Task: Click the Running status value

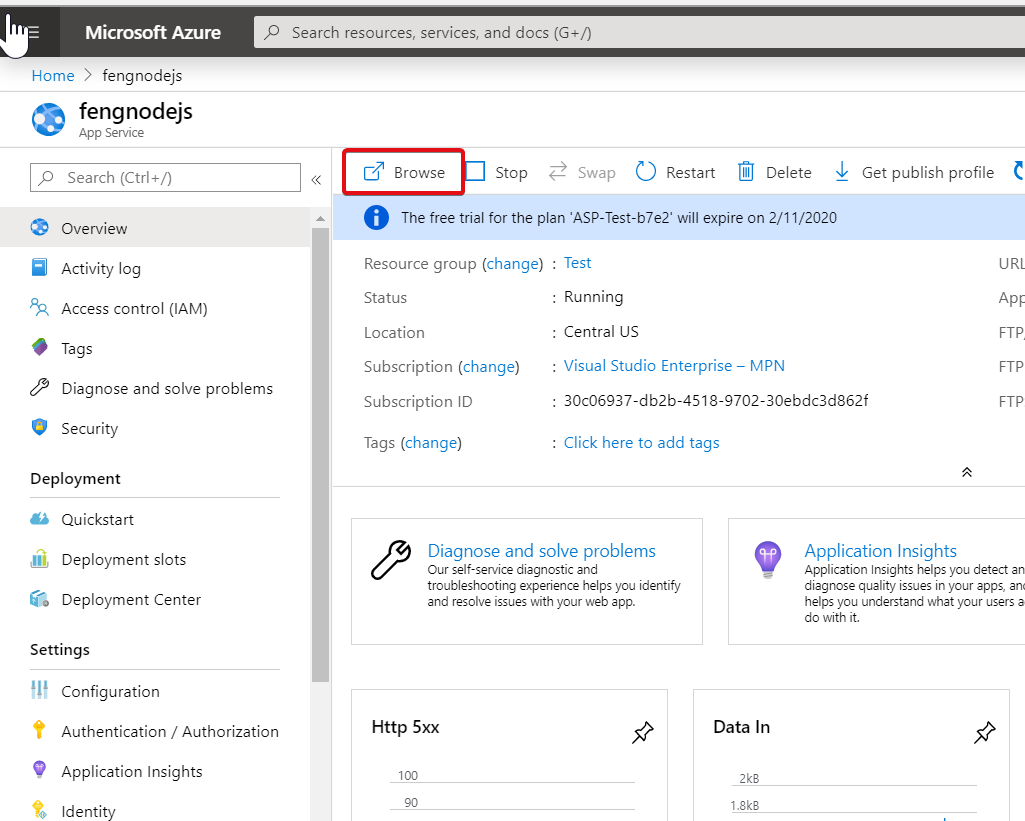Action: pos(594,297)
